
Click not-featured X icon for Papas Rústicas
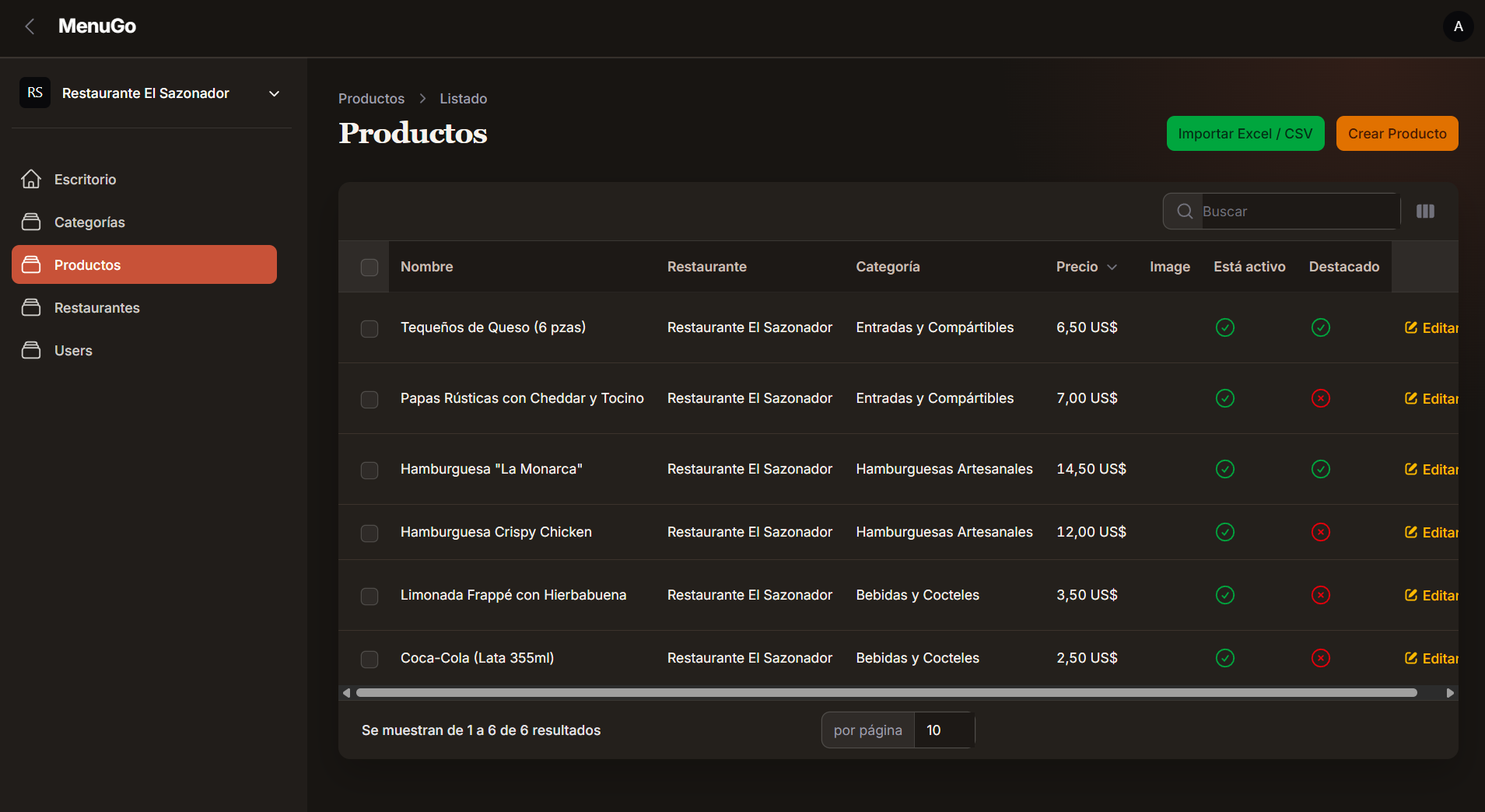(x=1321, y=398)
